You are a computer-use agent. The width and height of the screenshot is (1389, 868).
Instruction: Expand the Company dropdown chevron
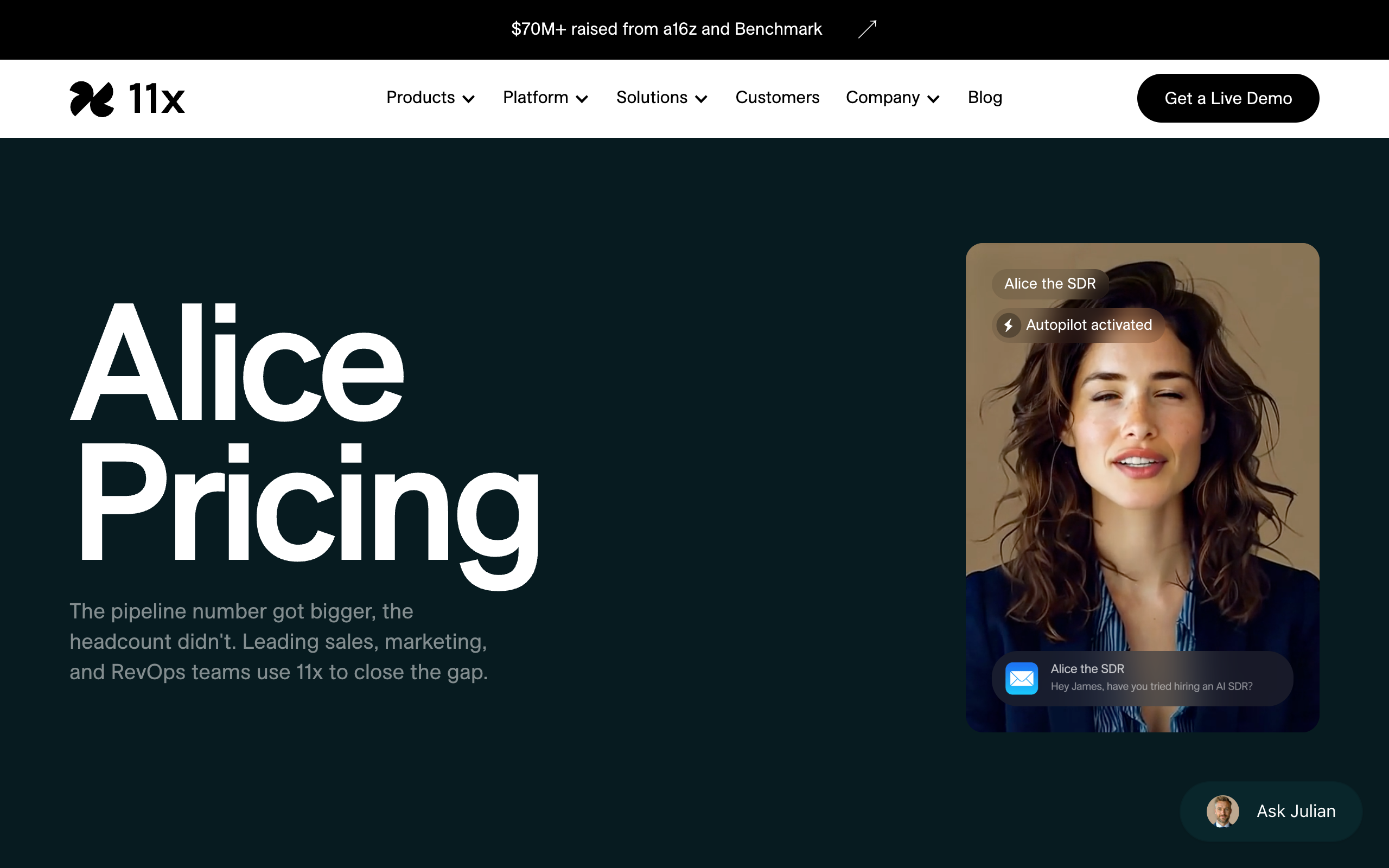coord(933,99)
